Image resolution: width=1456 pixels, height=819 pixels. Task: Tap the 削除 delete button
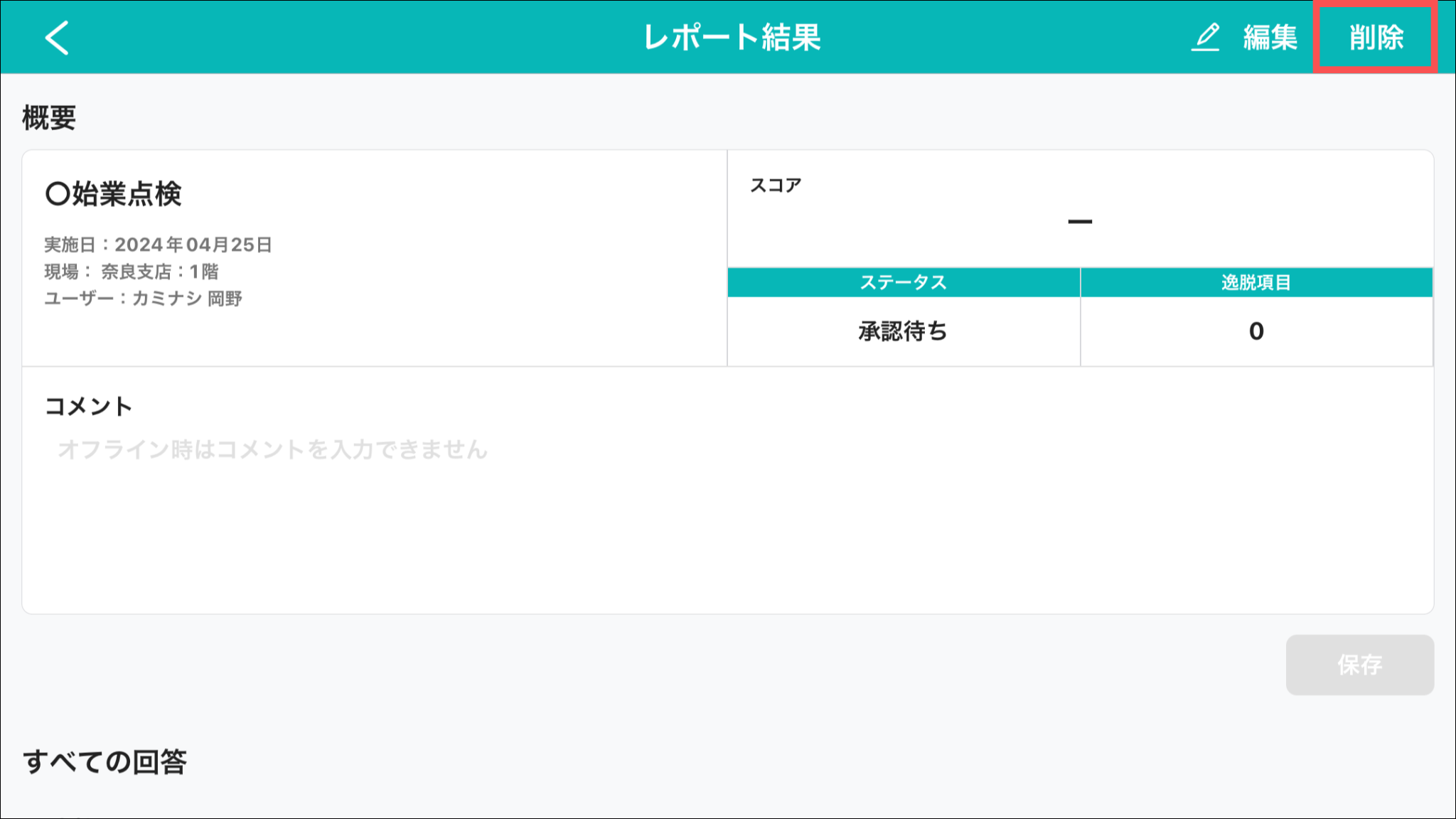click(x=1376, y=38)
